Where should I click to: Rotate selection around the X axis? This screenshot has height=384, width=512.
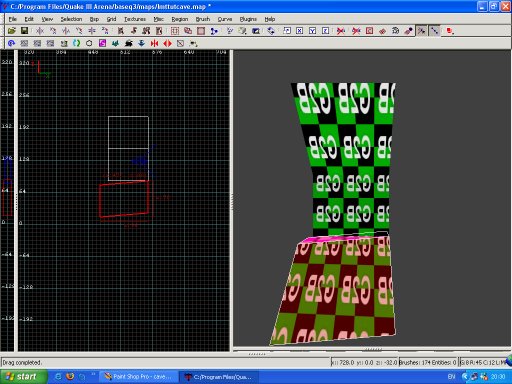point(53,31)
